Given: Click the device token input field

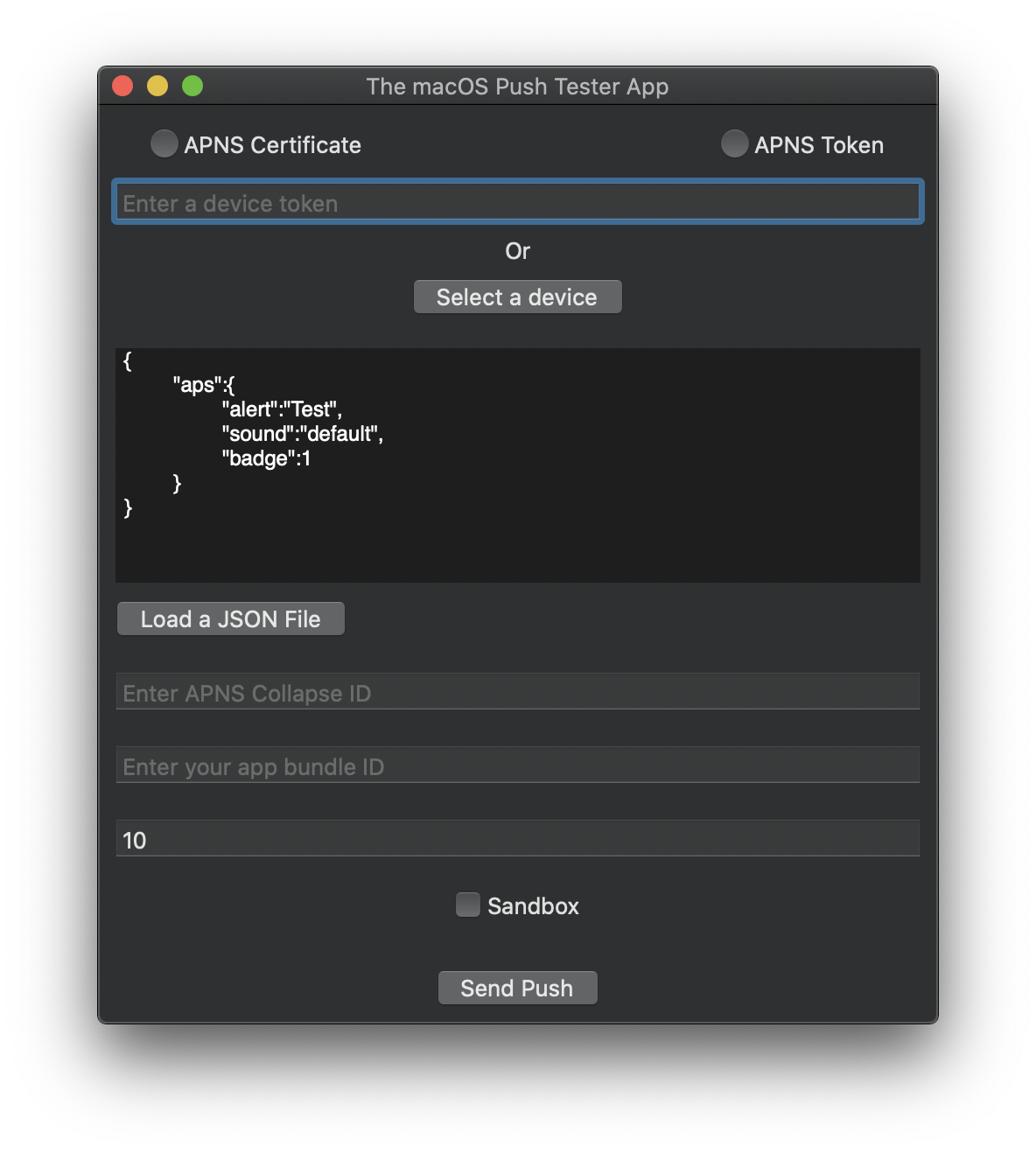Looking at the screenshot, I should pos(518,202).
